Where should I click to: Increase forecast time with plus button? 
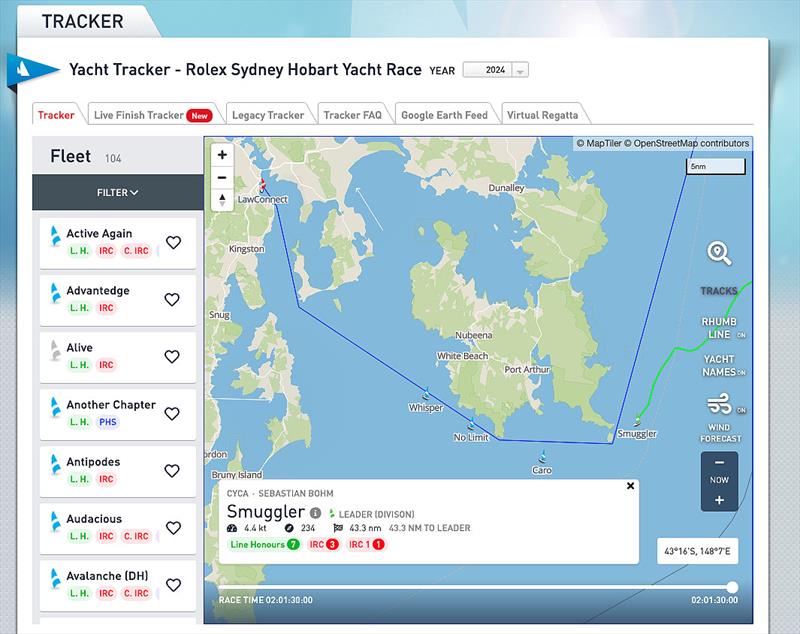pos(719,500)
